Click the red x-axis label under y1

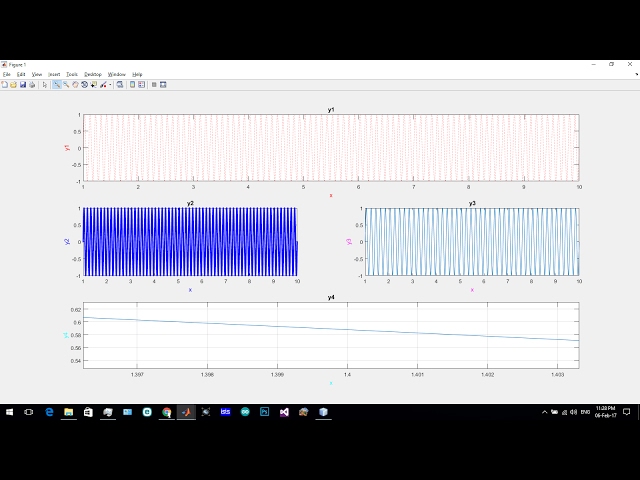331,196
